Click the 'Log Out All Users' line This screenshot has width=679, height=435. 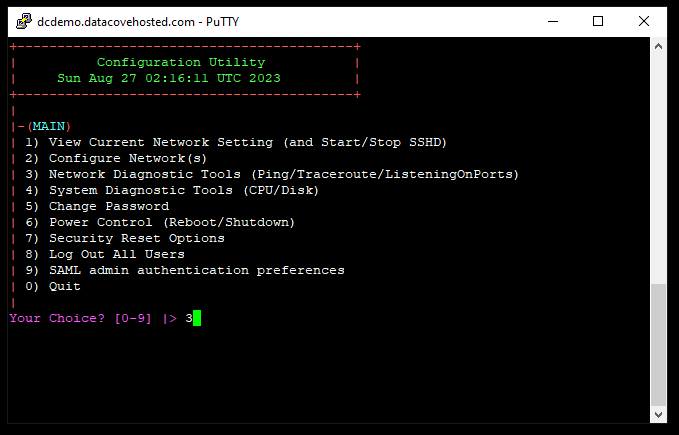(105, 255)
